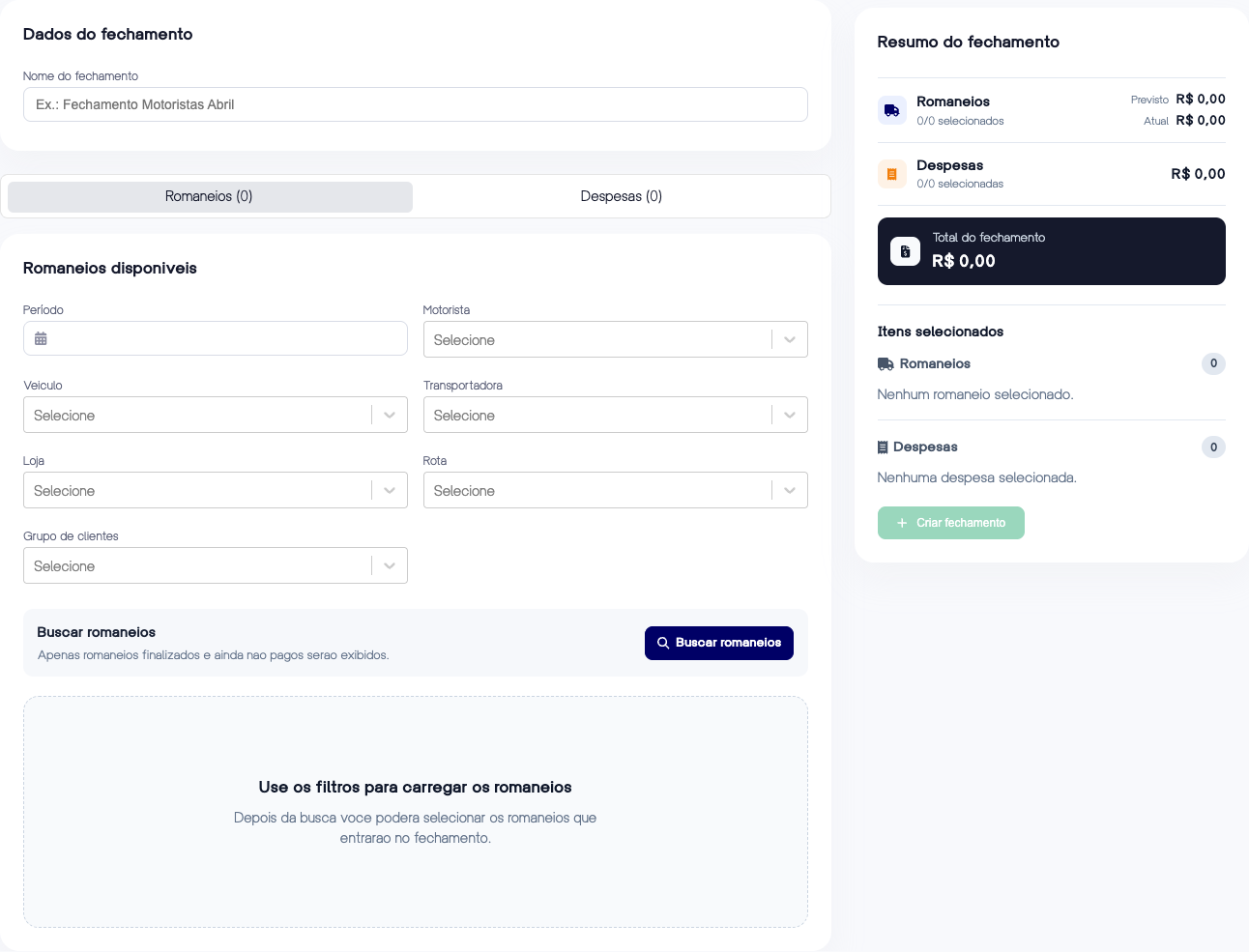Viewport: 1249px width, 952px height.
Task: Click the 'Previsto' R$ 0,00 value
Action: [x=1201, y=99]
